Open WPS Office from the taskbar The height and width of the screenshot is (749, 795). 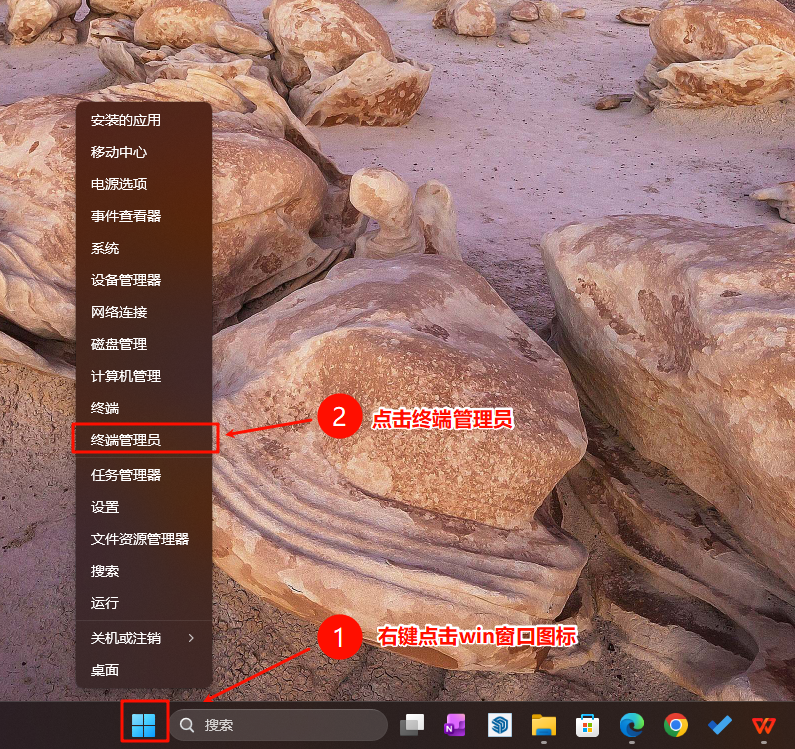[763, 725]
